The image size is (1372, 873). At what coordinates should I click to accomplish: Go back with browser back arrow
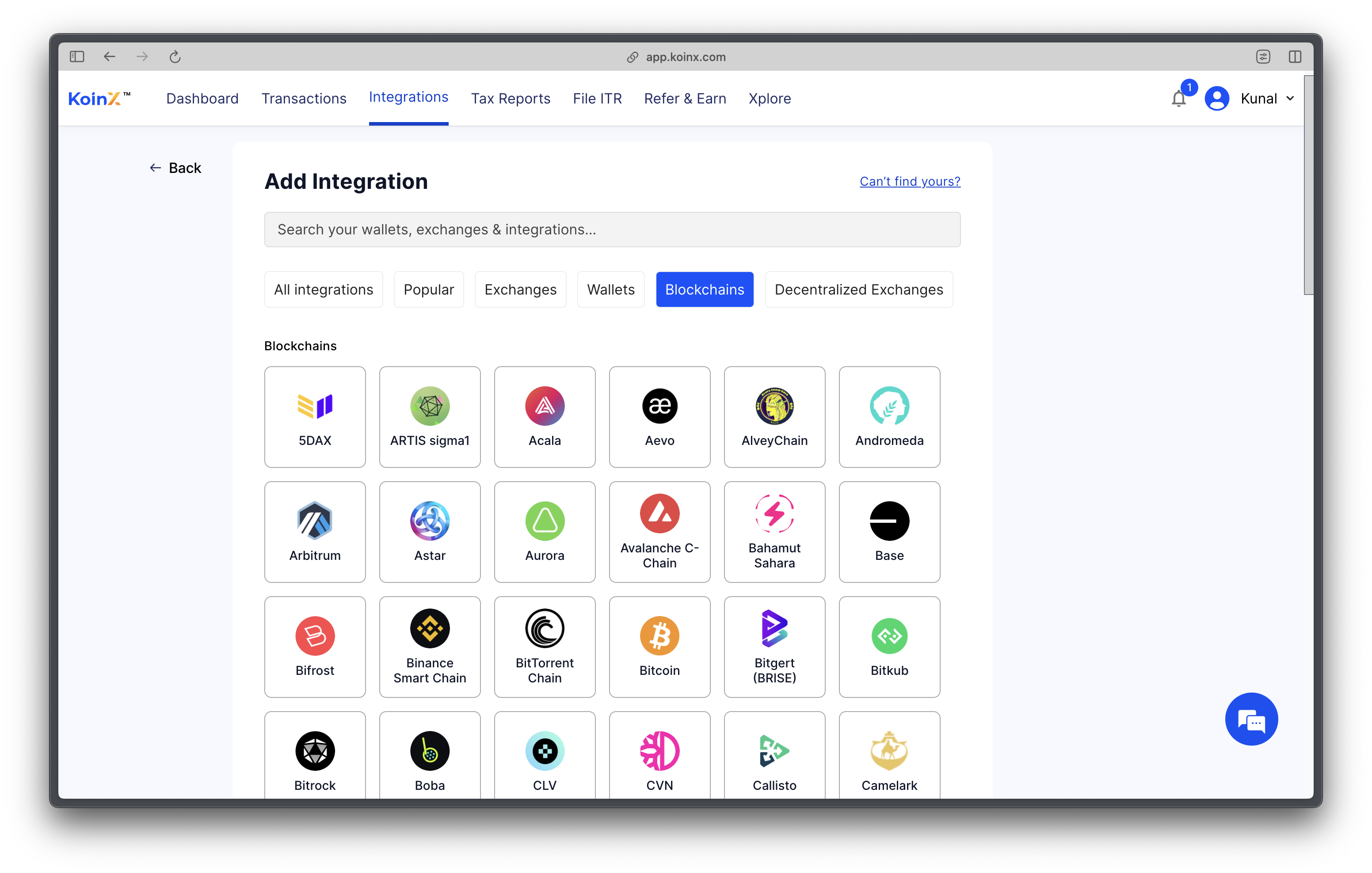pos(109,57)
